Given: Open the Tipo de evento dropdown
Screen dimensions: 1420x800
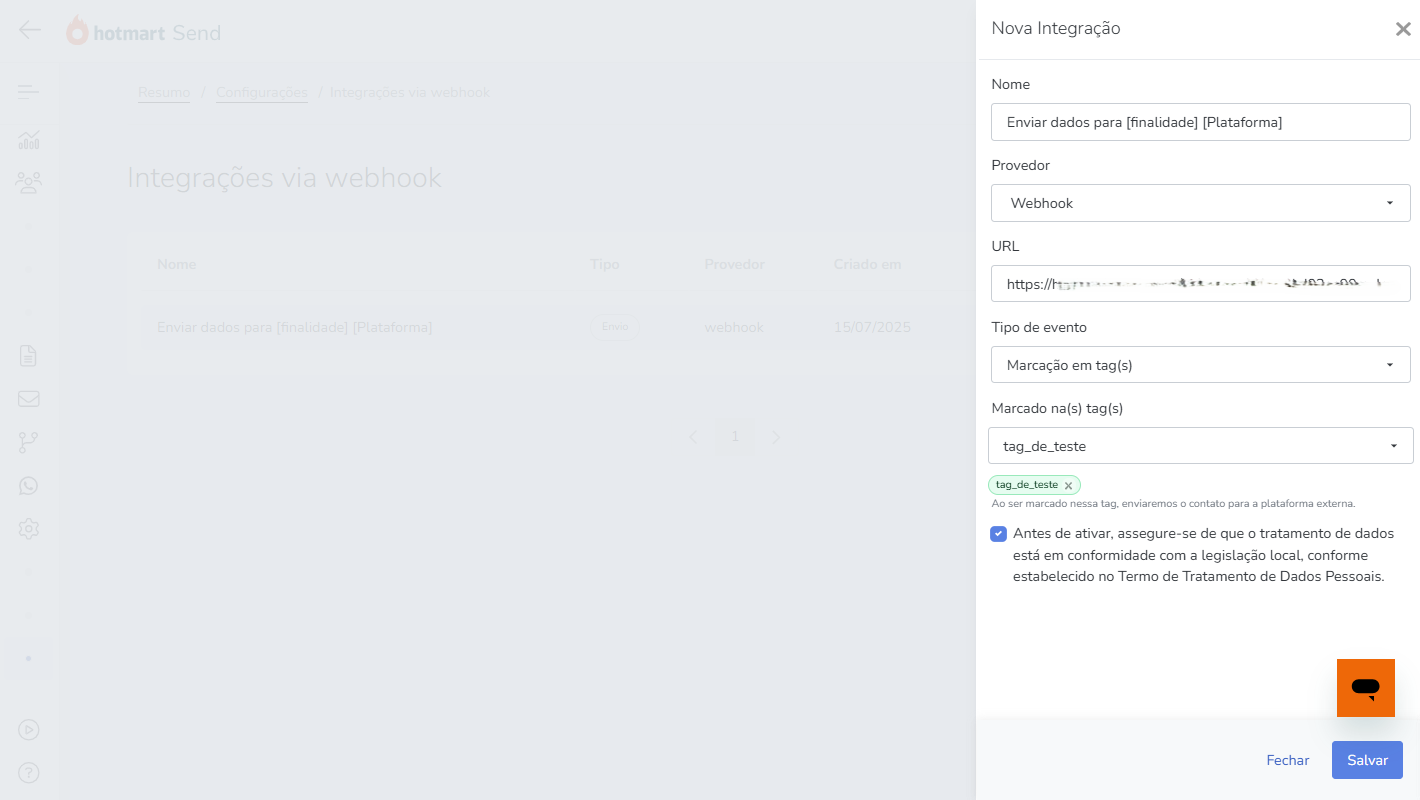Looking at the screenshot, I should coord(1201,365).
